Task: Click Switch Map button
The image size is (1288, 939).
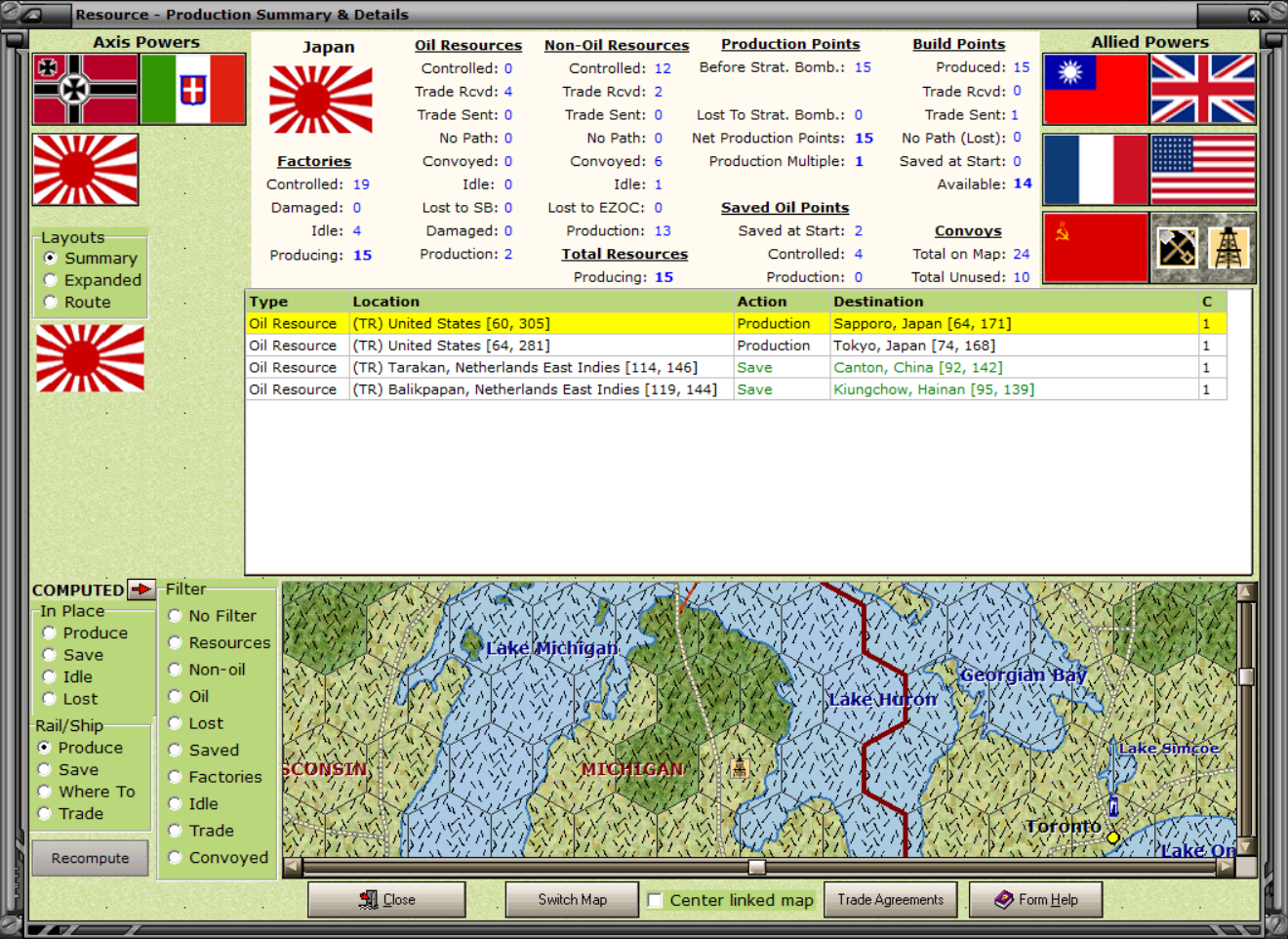Action: click(572, 899)
